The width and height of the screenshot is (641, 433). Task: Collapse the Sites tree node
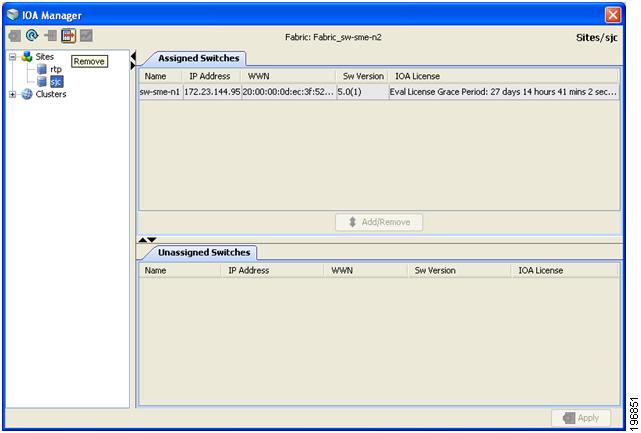[13, 57]
